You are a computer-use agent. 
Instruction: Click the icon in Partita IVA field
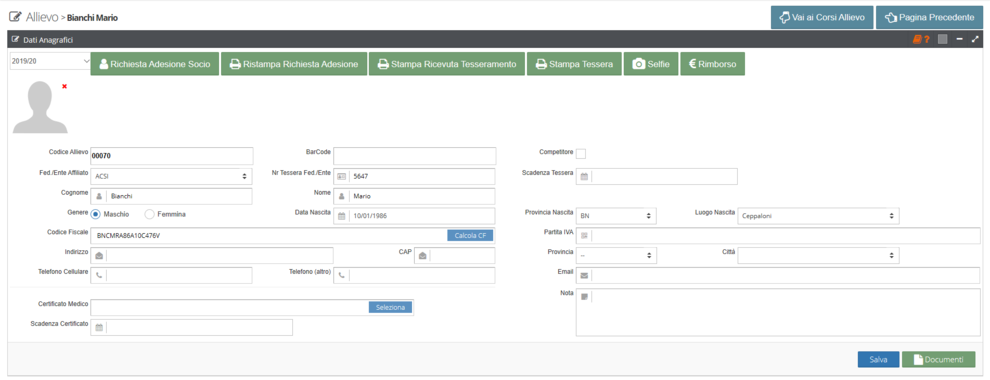tap(584, 235)
